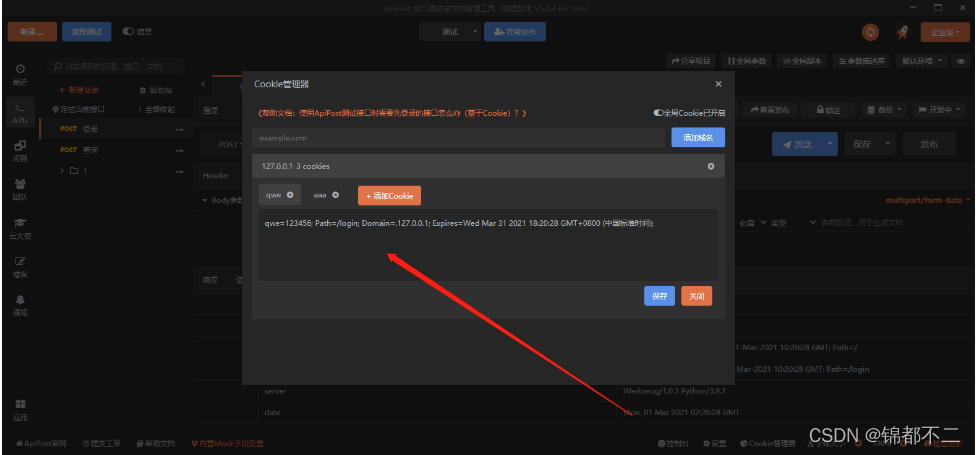Open the 类型 type dropdown

point(792,222)
